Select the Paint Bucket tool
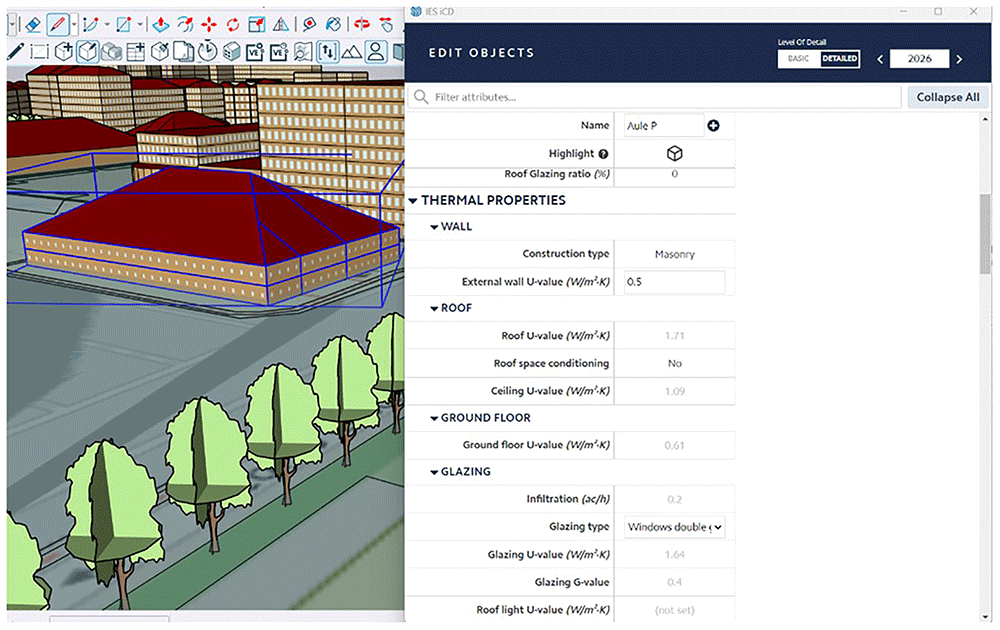Viewport: 1000px width, 630px height. 332,25
